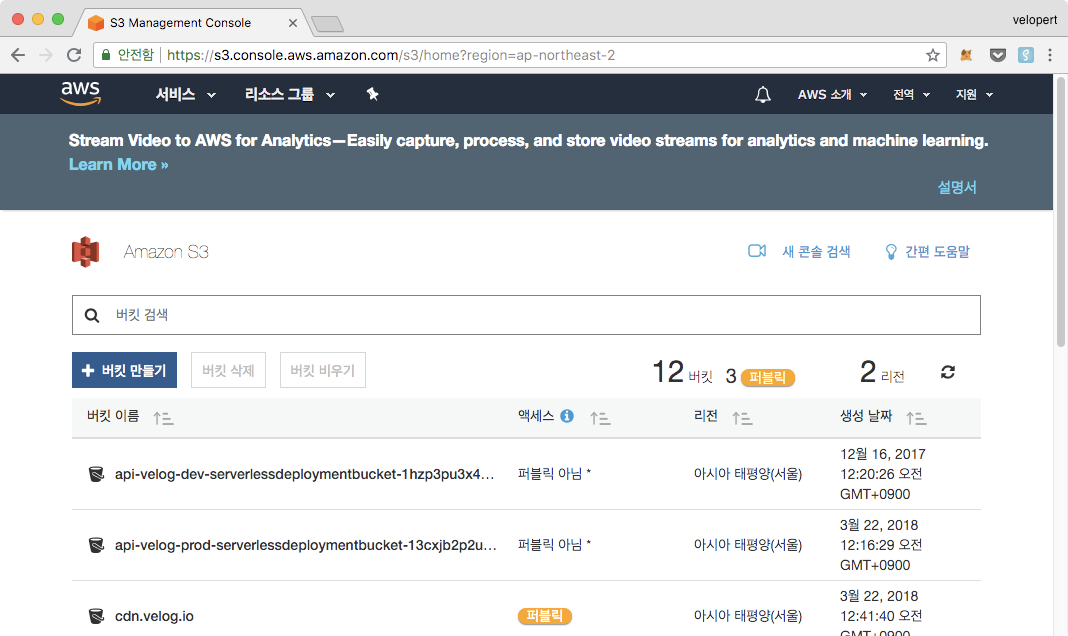Open api-velog-prod-serverlessdeploymentbucket bucket

coord(306,545)
